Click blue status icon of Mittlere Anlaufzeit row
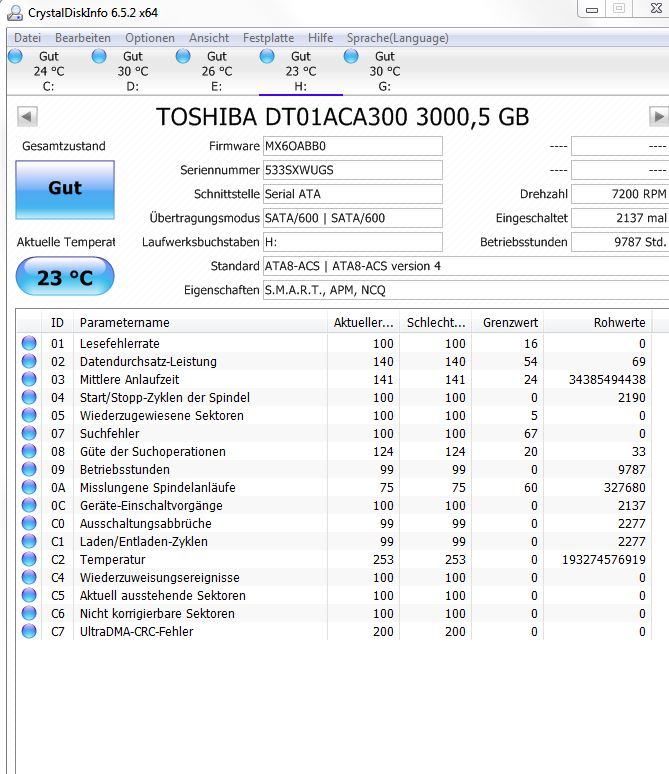Image resolution: width=669 pixels, height=774 pixels. [x=29, y=379]
